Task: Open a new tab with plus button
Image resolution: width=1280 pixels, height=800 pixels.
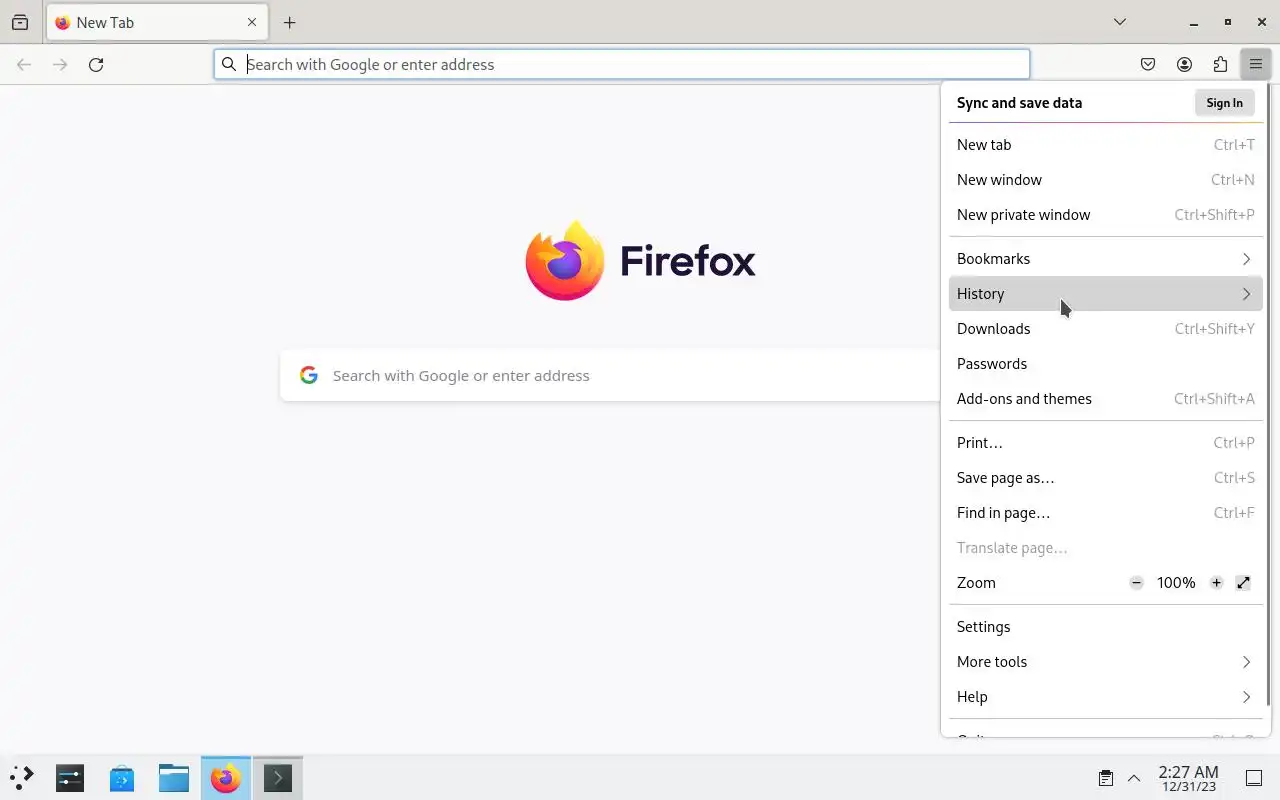Action: (290, 22)
